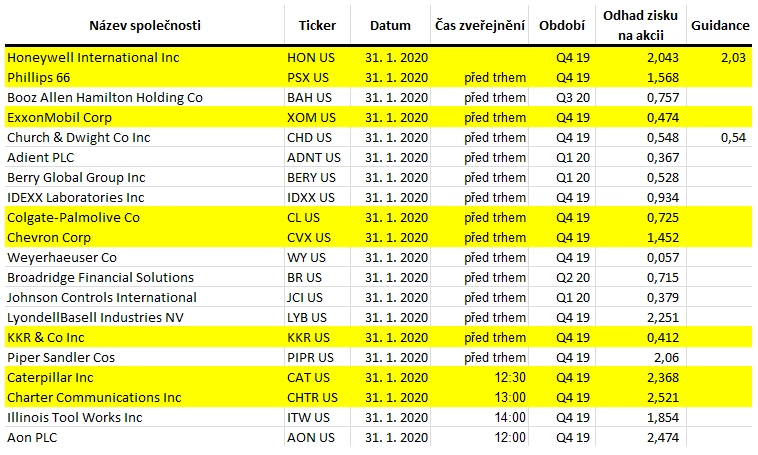The height and width of the screenshot is (455, 758).
Task: Click the Datum column header
Action: [x=390, y=25]
